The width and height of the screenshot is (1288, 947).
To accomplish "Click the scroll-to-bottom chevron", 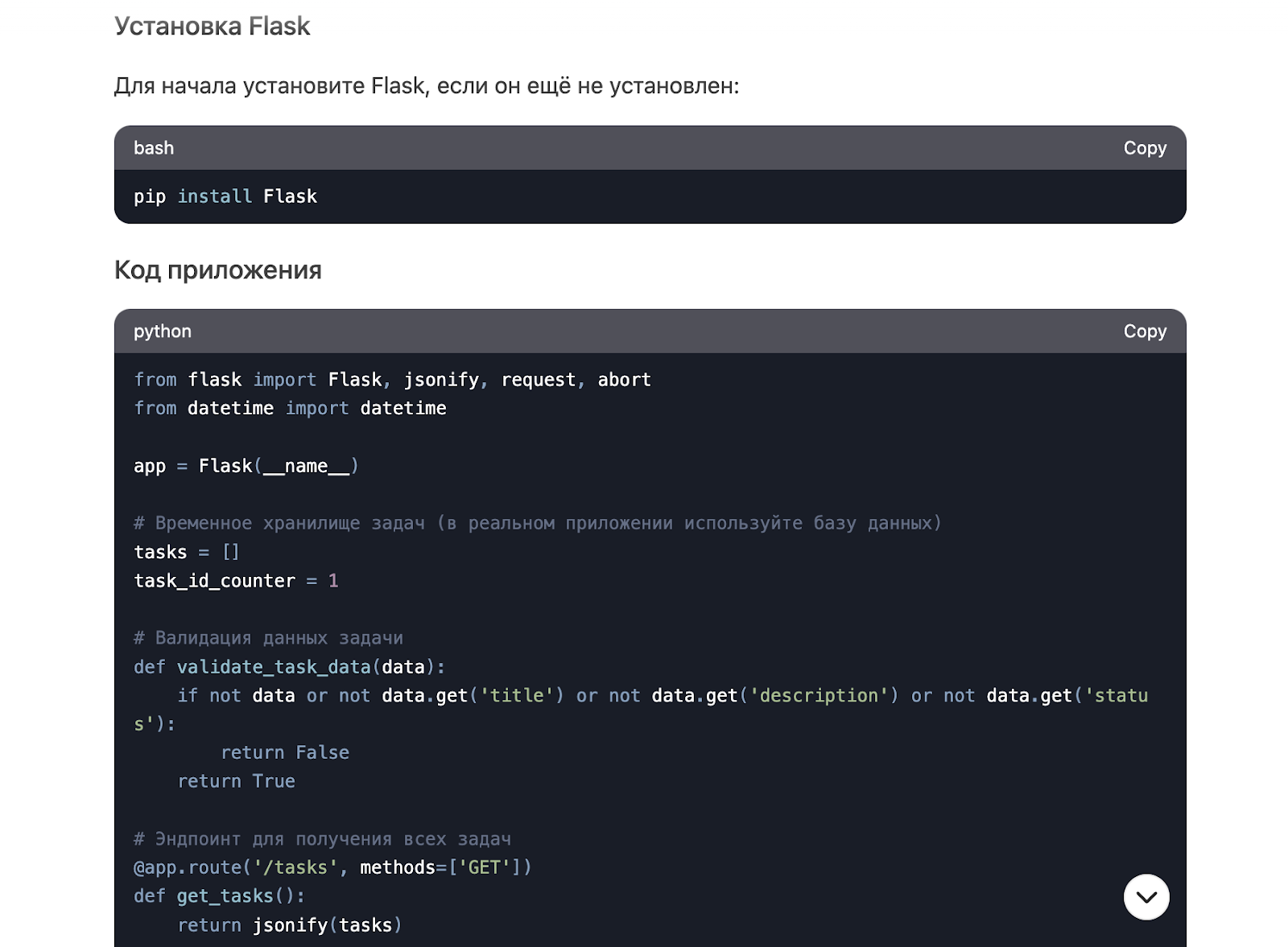I will 1146,896.
